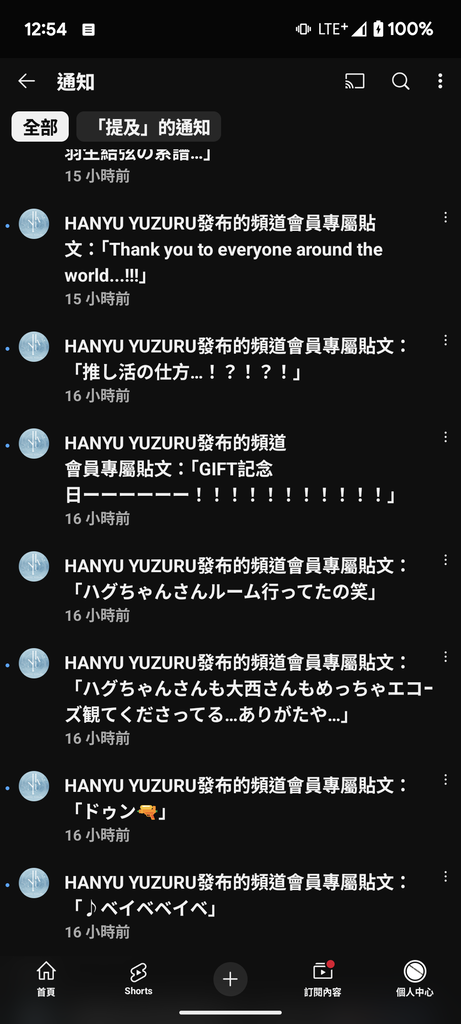461x1024 pixels.
Task: Go to 首頁 home tab
Action: click(x=46, y=979)
